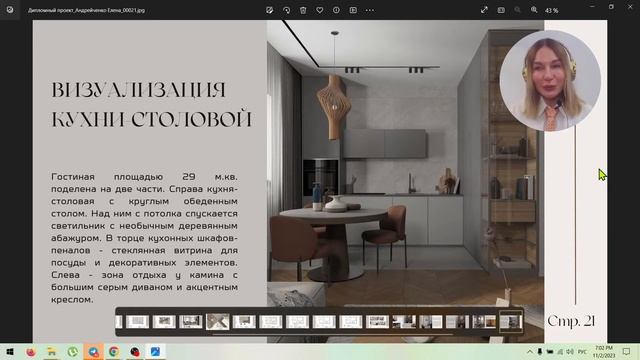
Task: Click the file name title ending 00021.jpg
Action: [87, 11]
